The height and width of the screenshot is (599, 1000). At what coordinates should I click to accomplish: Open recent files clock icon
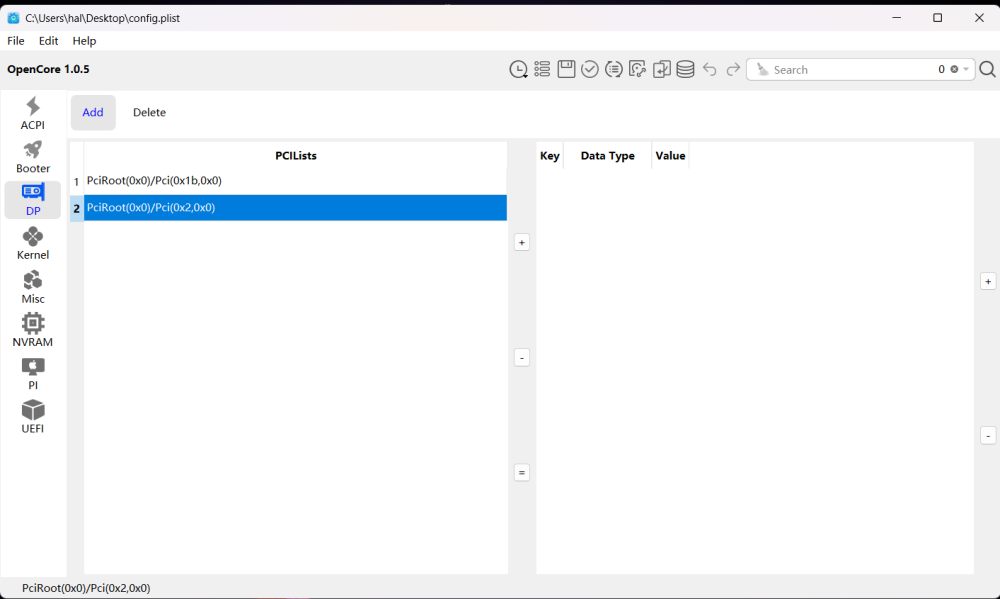click(x=518, y=69)
